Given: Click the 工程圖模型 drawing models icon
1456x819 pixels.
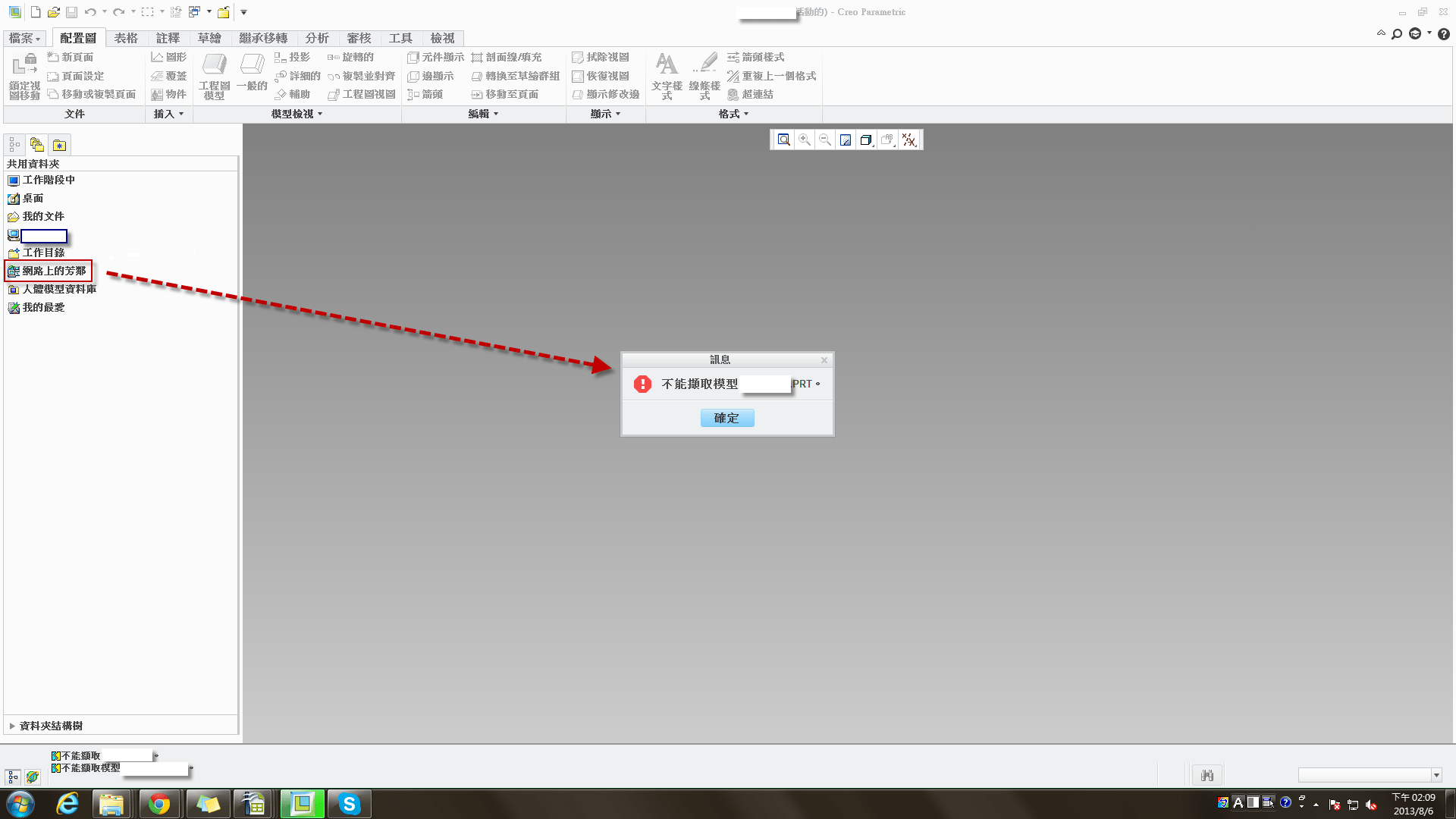Looking at the screenshot, I should pyautogui.click(x=214, y=75).
